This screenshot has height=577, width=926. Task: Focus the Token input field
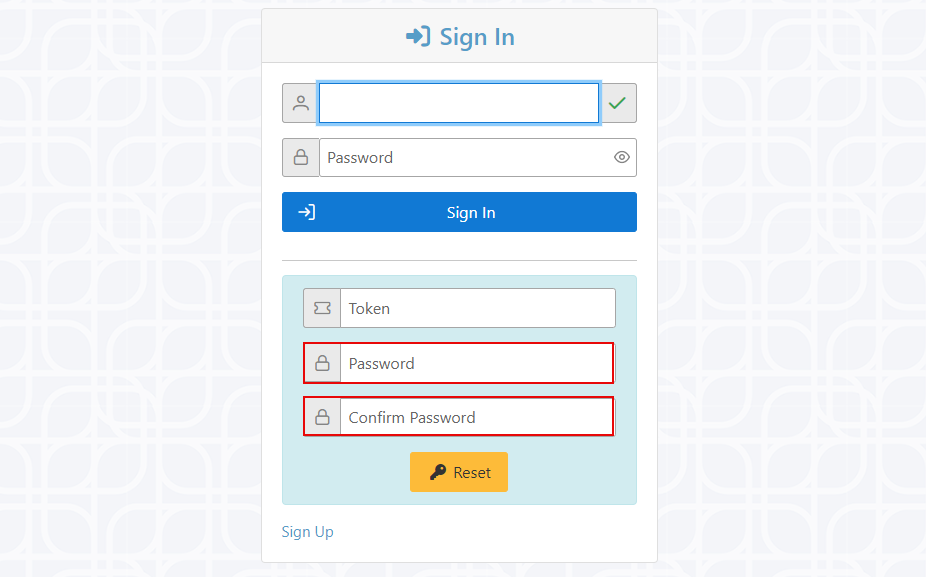pos(477,308)
